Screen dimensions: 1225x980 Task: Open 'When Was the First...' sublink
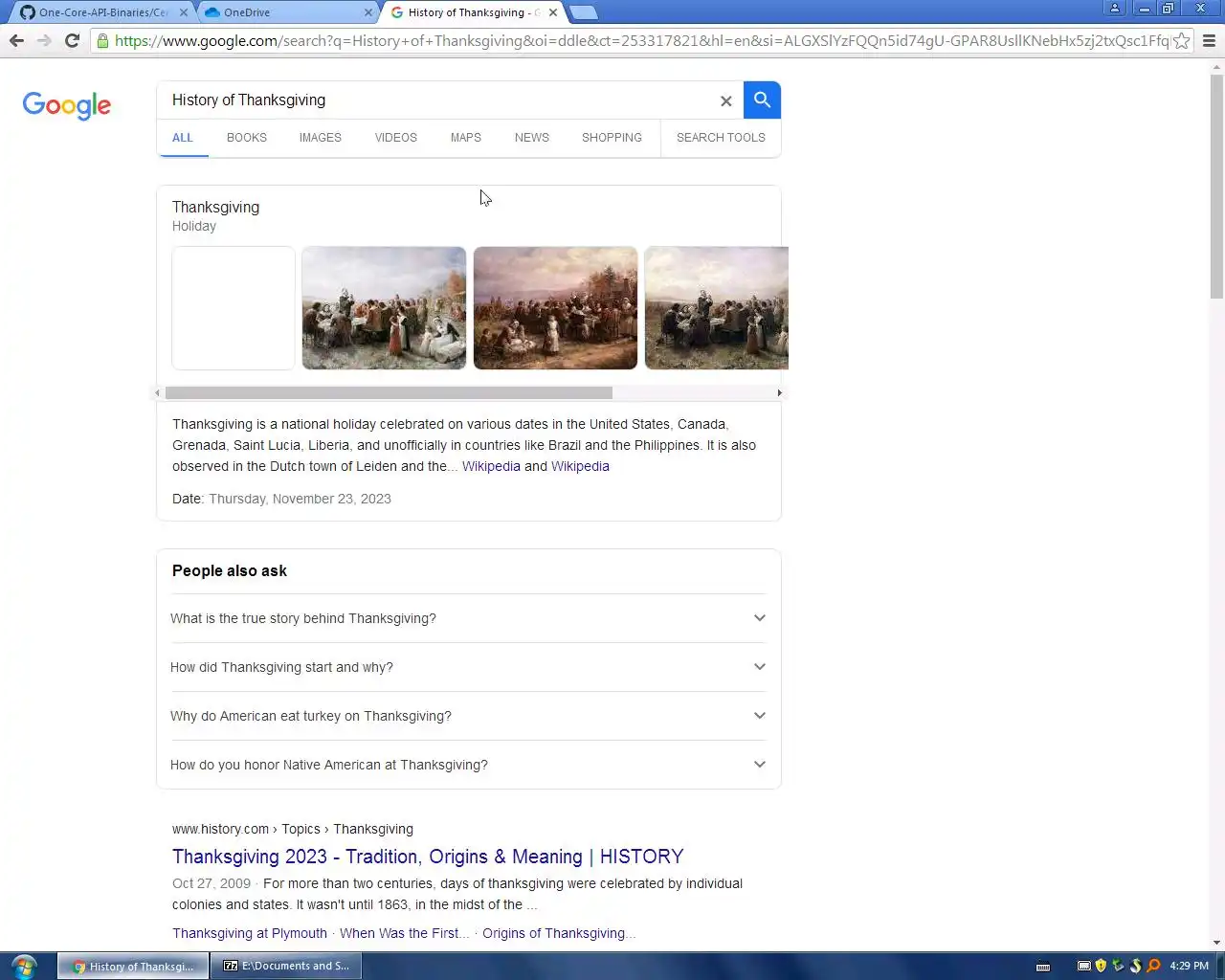click(x=404, y=933)
